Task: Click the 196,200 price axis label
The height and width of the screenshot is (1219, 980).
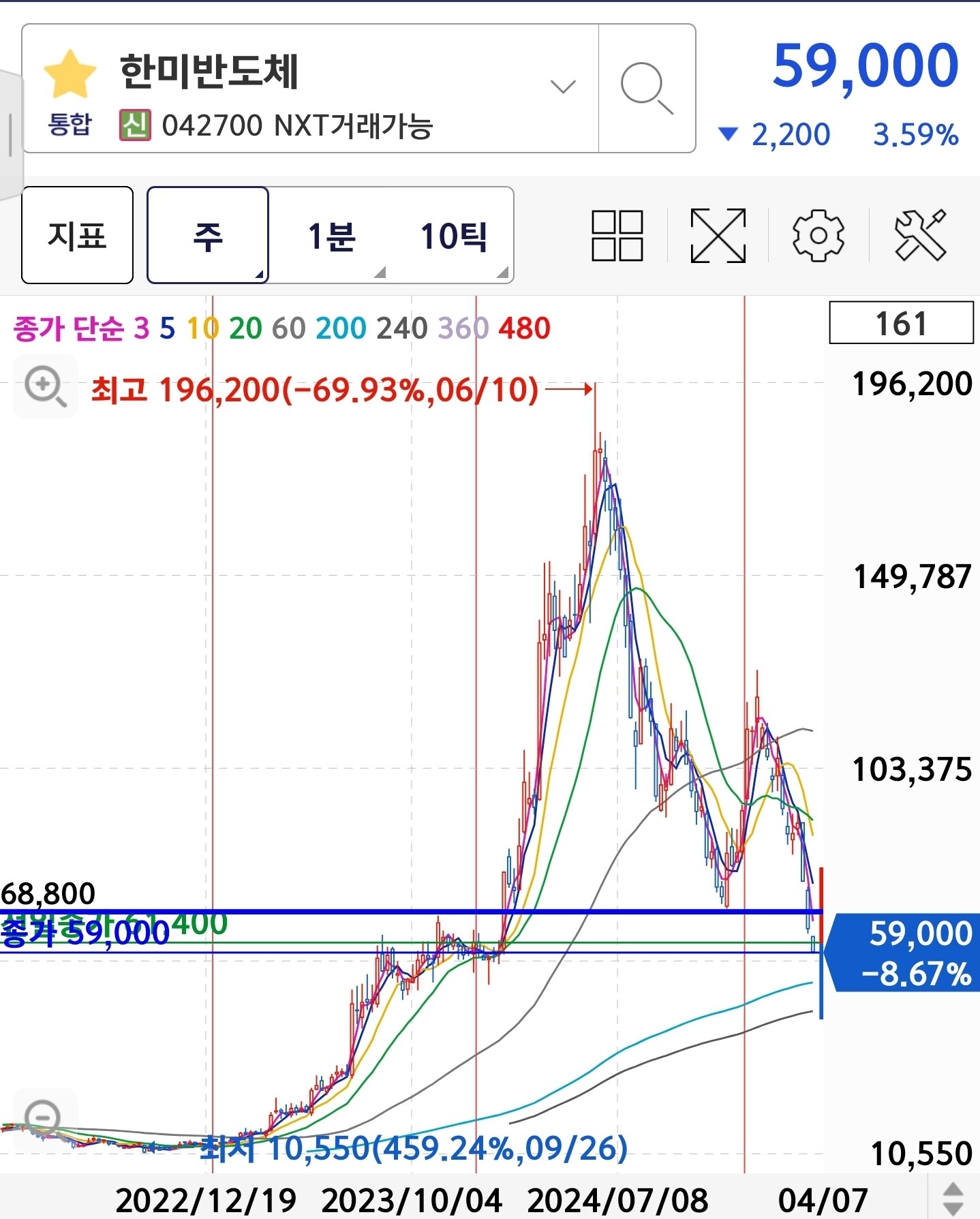Action: tap(912, 384)
